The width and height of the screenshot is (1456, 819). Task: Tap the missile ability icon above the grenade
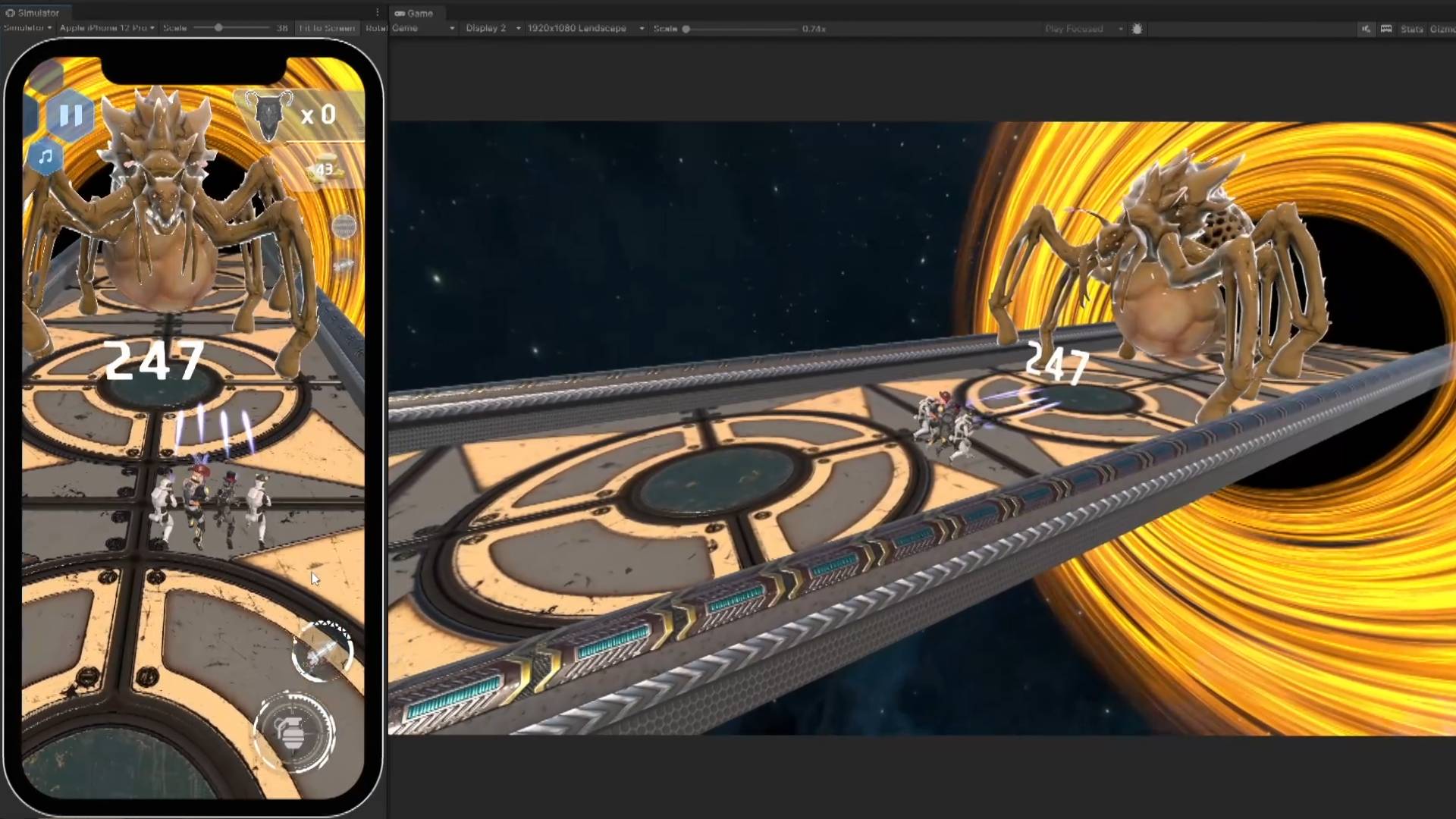(322, 652)
